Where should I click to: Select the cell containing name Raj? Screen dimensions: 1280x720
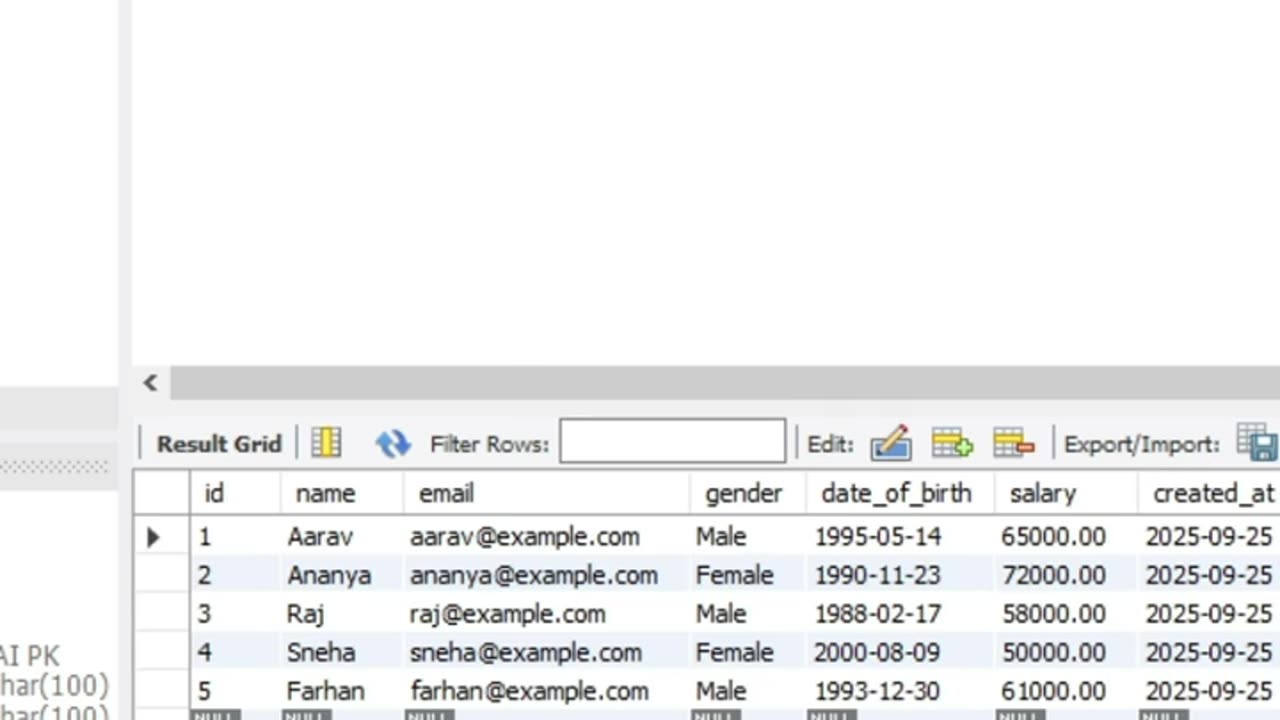[341, 614]
